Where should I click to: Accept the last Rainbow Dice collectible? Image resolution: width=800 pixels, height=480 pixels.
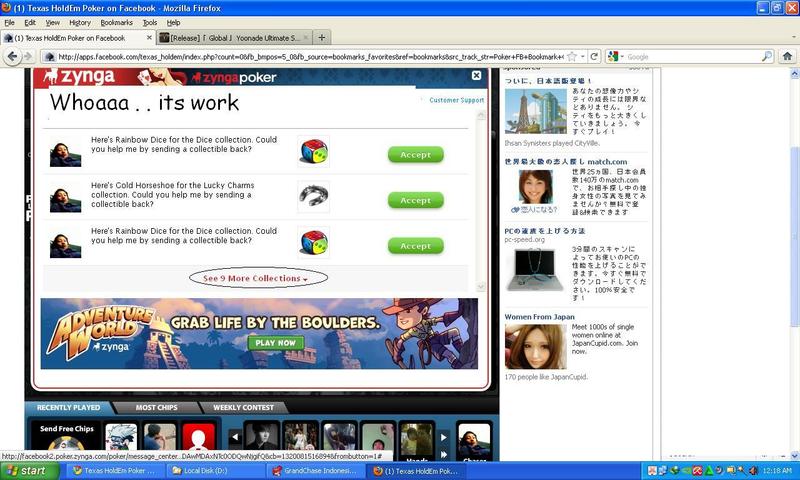(415, 246)
